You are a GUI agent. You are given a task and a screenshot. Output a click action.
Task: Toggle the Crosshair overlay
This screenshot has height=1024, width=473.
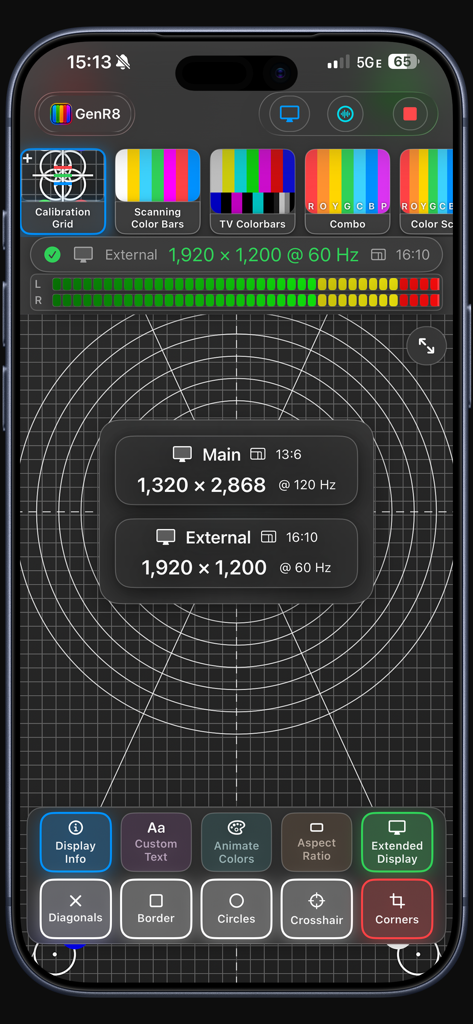pyautogui.click(x=317, y=909)
